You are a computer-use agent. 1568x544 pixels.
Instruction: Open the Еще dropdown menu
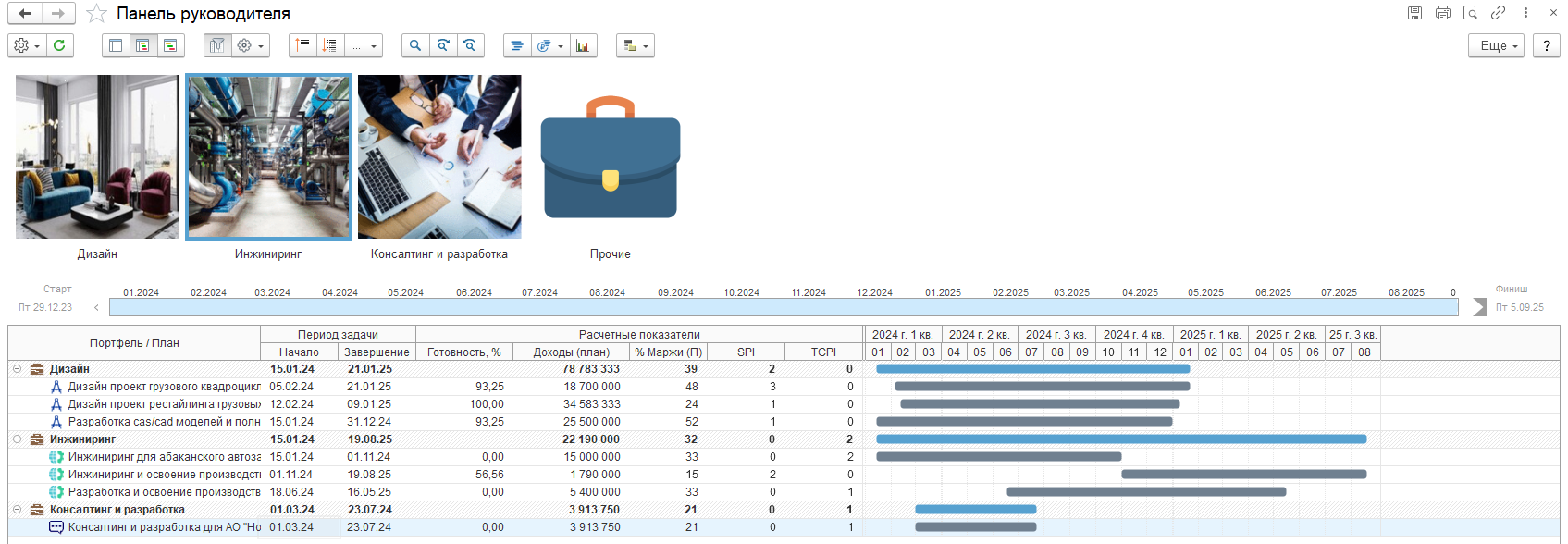1495,45
